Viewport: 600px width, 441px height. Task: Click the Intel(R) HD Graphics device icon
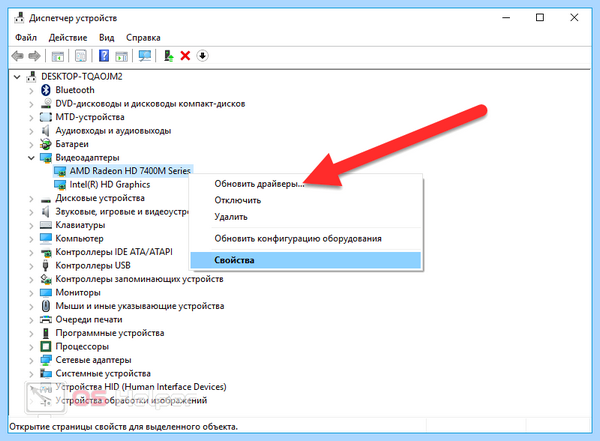[x=60, y=185]
